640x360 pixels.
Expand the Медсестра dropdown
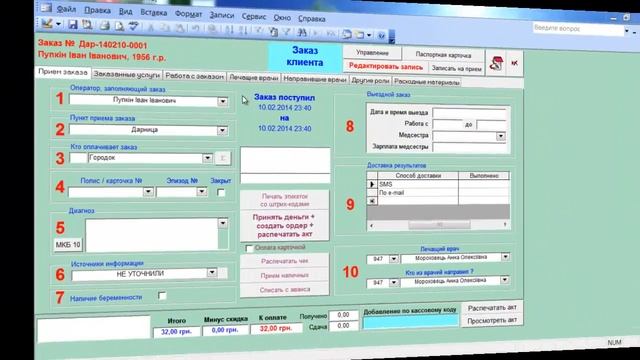click(x=501, y=136)
